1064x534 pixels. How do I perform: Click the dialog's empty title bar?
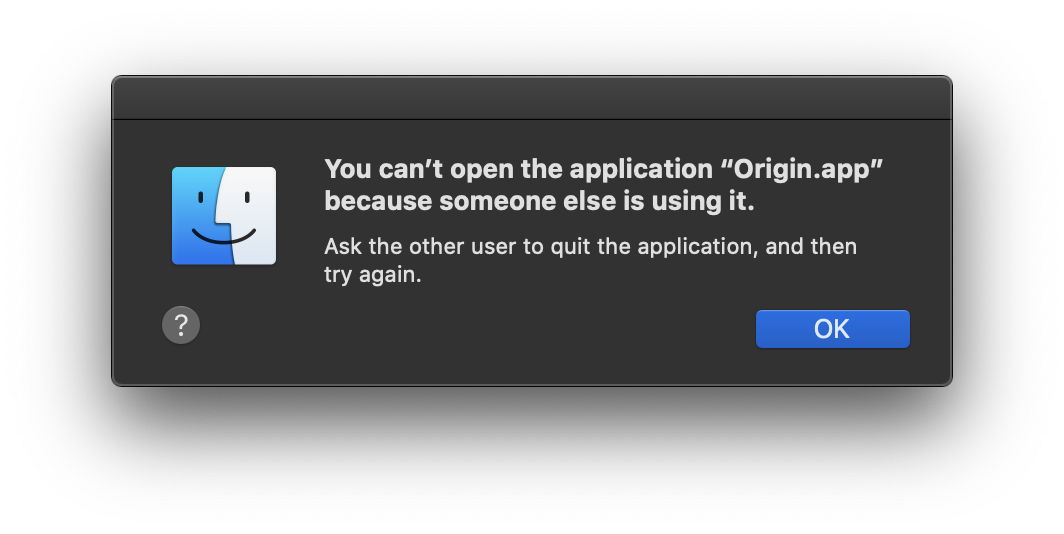pos(531,98)
